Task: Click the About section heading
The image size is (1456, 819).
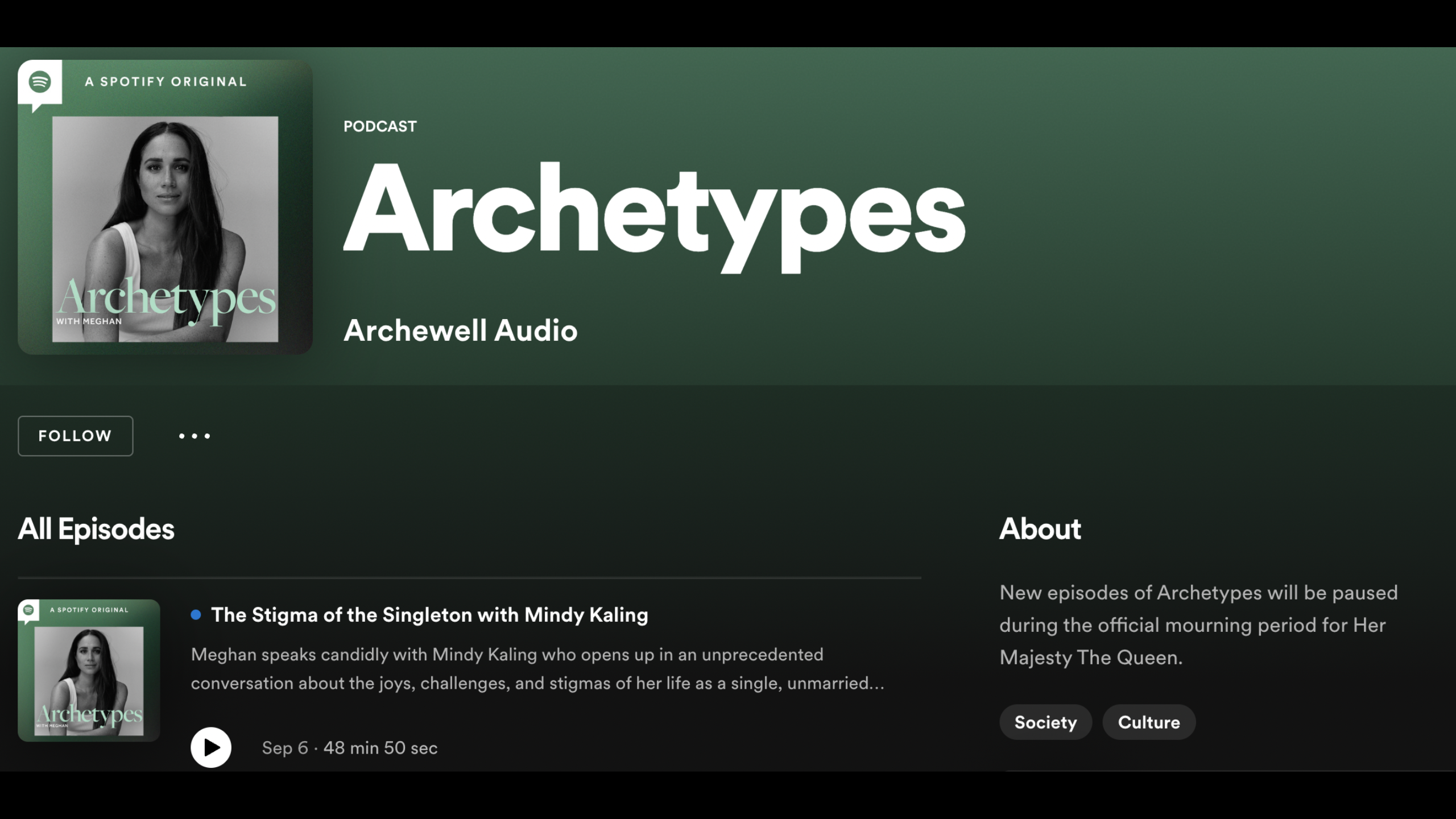Action: pyautogui.click(x=1040, y=529)
